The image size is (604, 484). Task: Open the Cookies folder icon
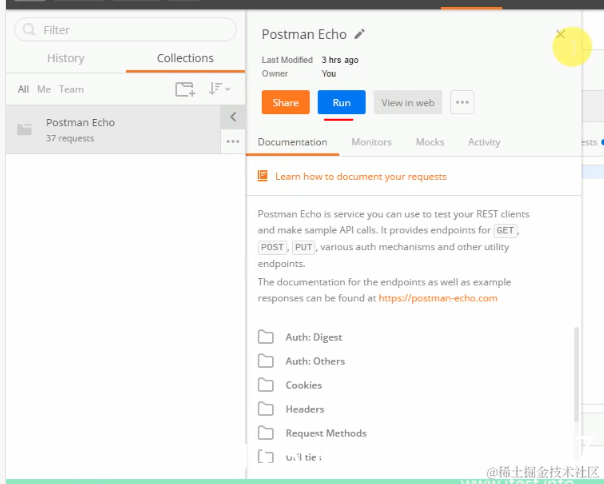(x=266, y=385)
